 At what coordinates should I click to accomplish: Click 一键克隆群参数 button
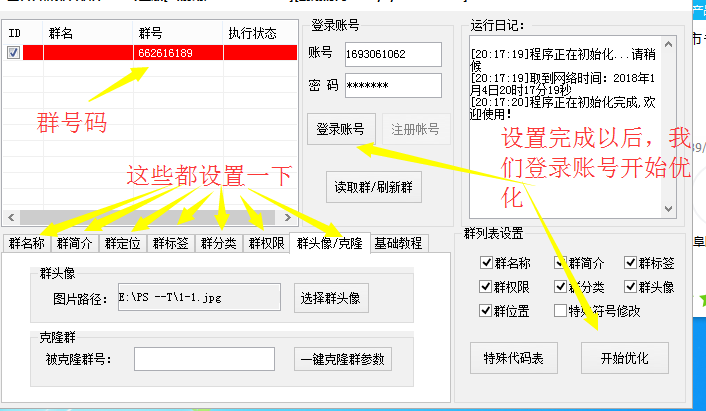pyautogui.click(x=343, y=359)
